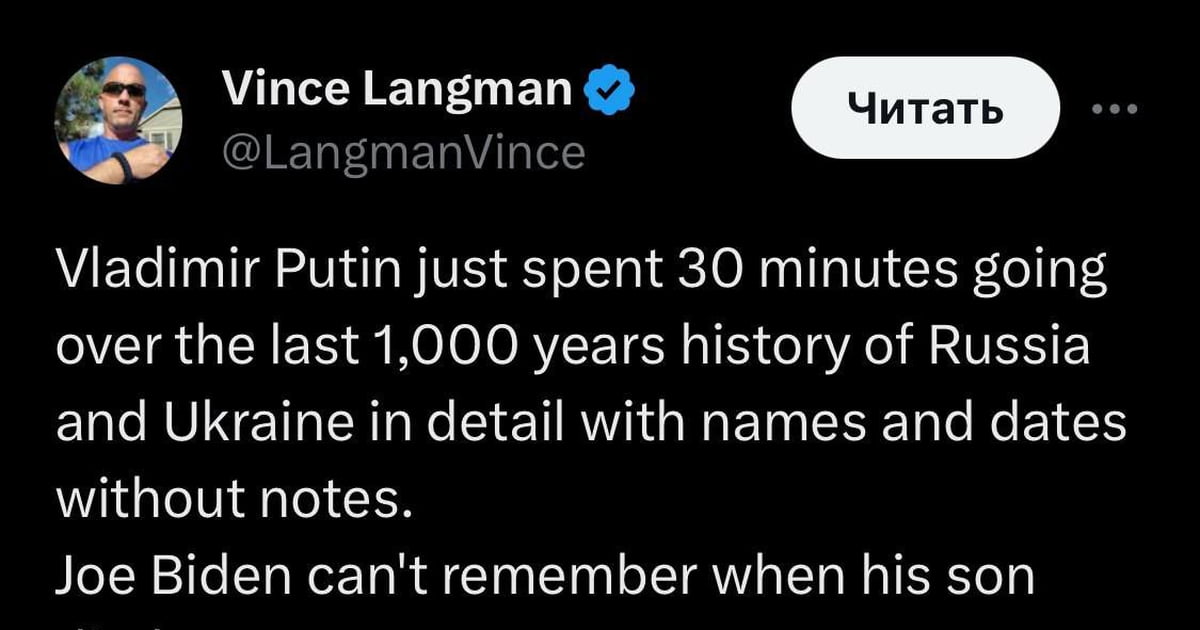The height and width of the screenshot is (630, 1200).
Task: Click the without notes line of text
Action: pos(234,498)
